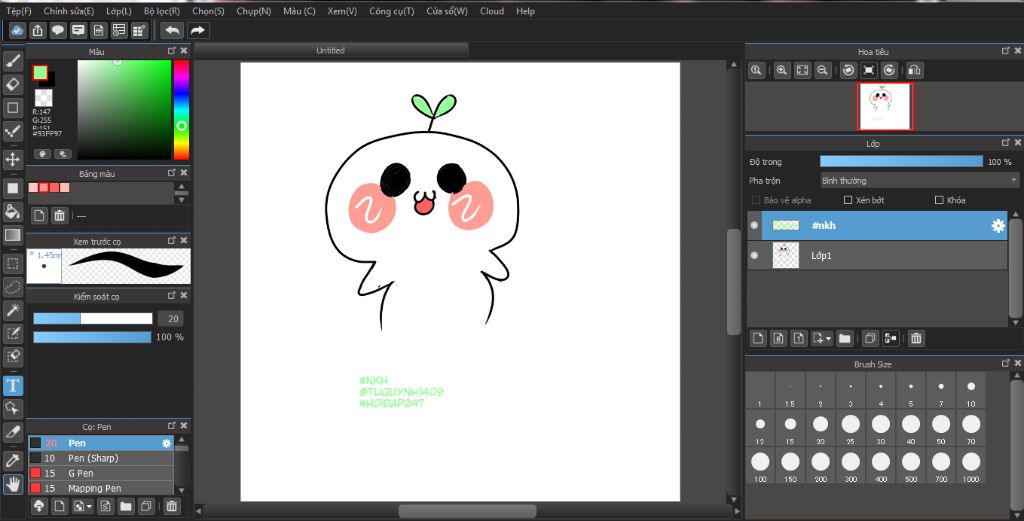Flip canvas view in navigator panel
This screenshot has width=1024, height=521.
tap(915, 71)
